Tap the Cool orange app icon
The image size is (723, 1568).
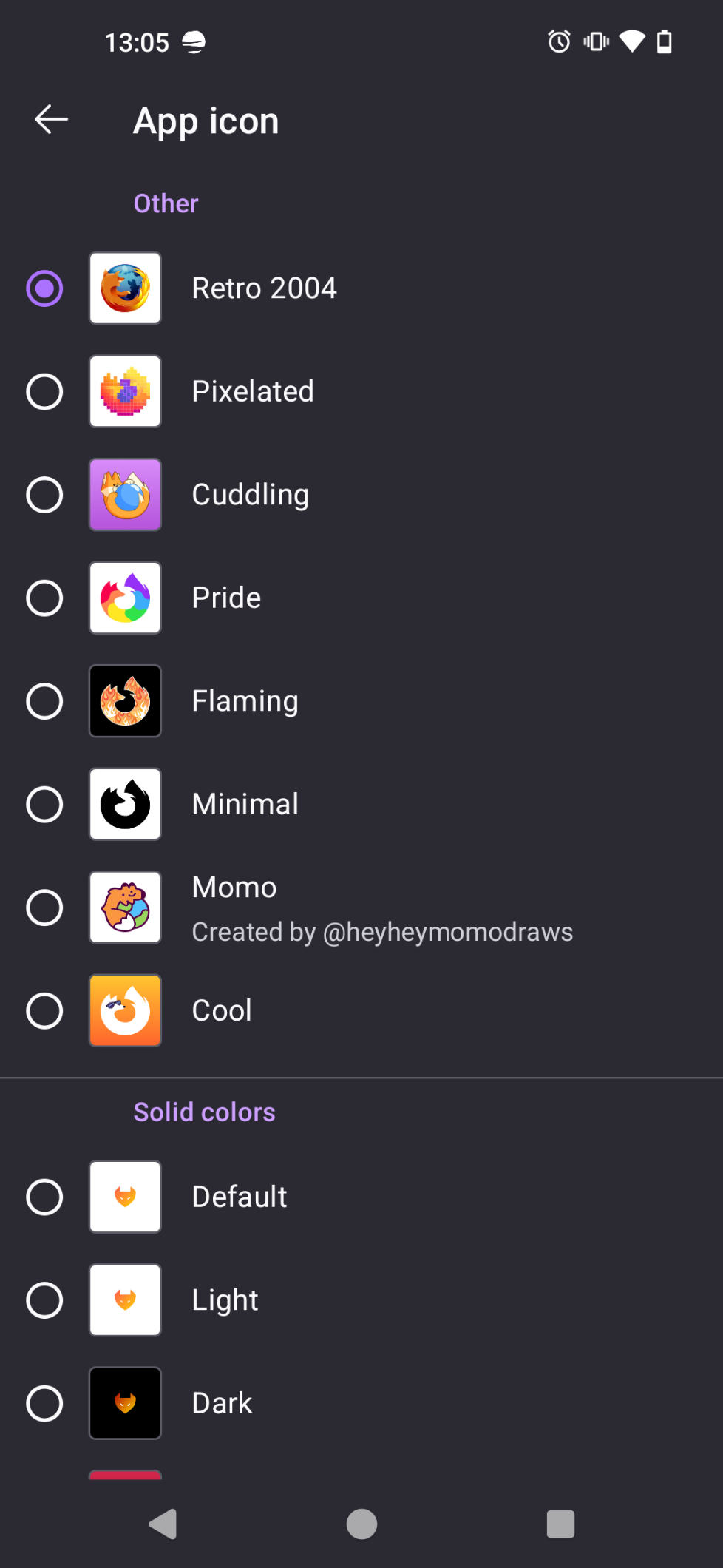[125, 1010]
